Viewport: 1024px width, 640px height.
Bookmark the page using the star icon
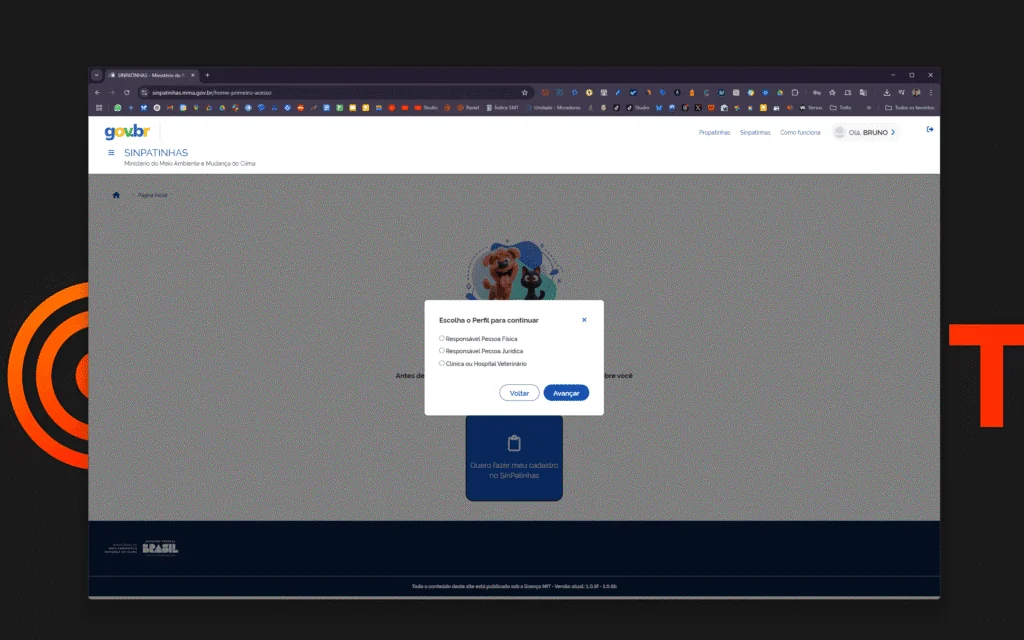point(523,90)
